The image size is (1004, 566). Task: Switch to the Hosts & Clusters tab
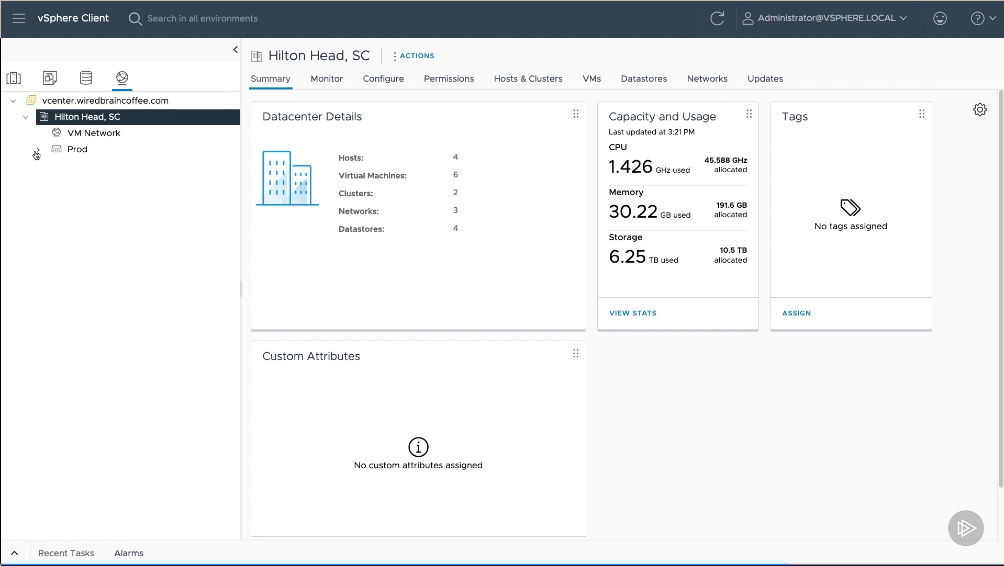point(527,79)
